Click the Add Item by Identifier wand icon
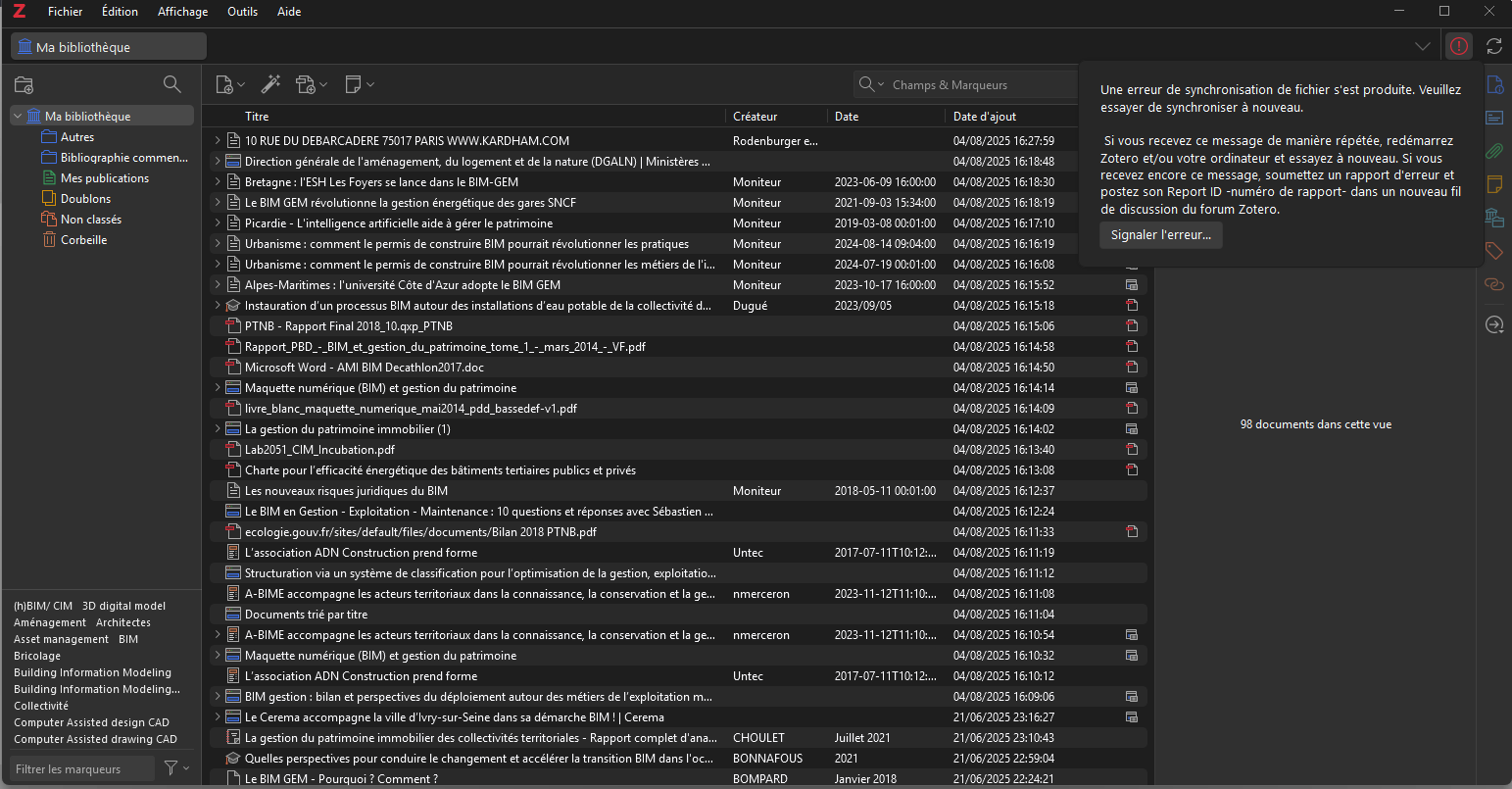This screenshot has width=1512, height=789. coord(270,84)
